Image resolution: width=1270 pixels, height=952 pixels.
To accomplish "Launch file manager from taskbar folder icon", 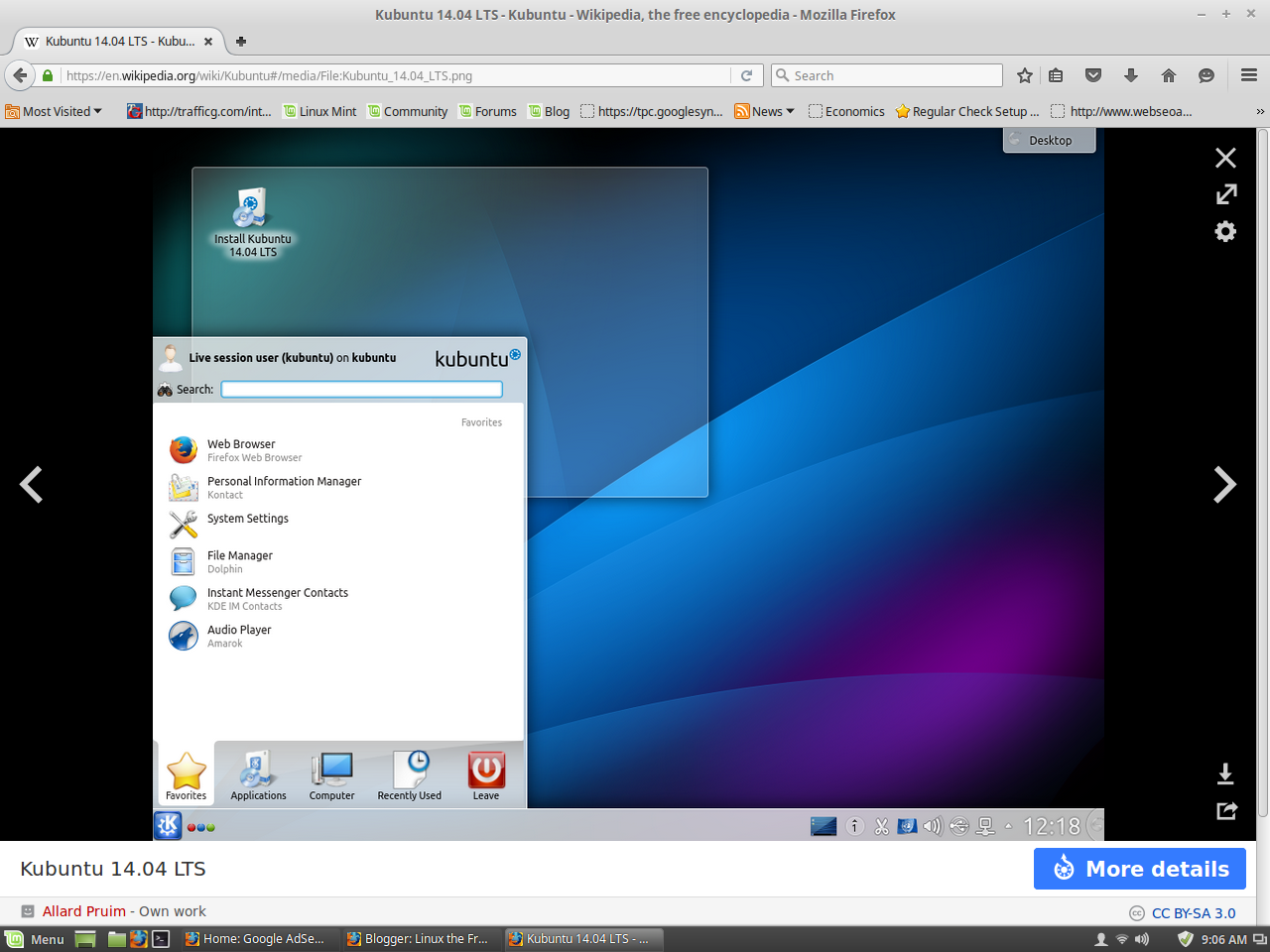I will (117, 939).
